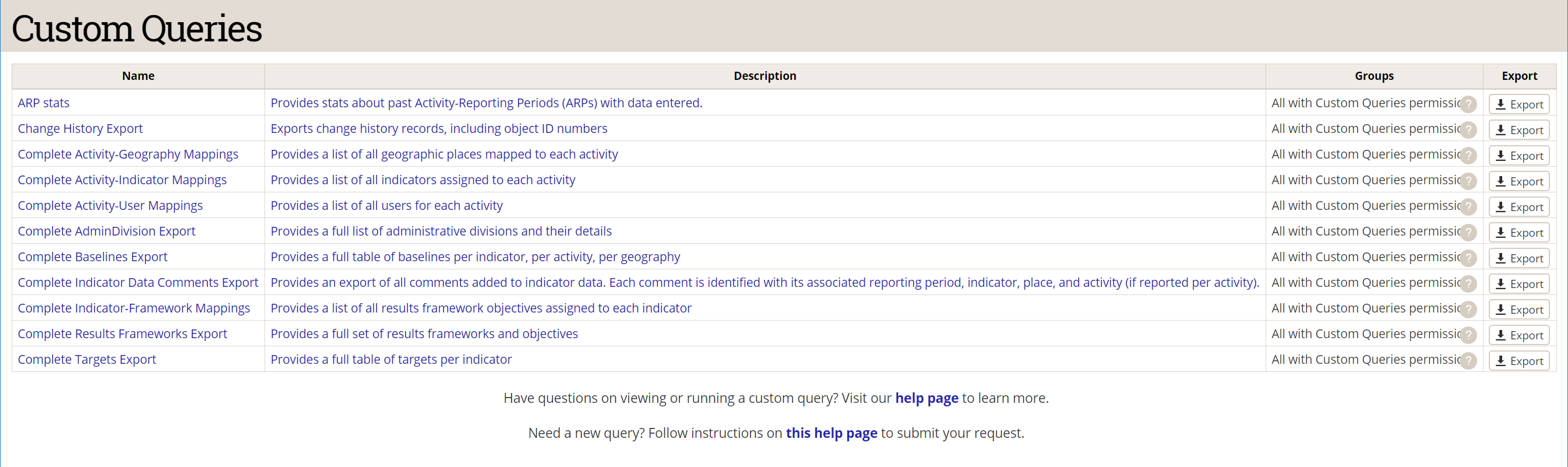
Task: Show group help for Complete Activity-User Mappings
Action: coord(1468,207)
